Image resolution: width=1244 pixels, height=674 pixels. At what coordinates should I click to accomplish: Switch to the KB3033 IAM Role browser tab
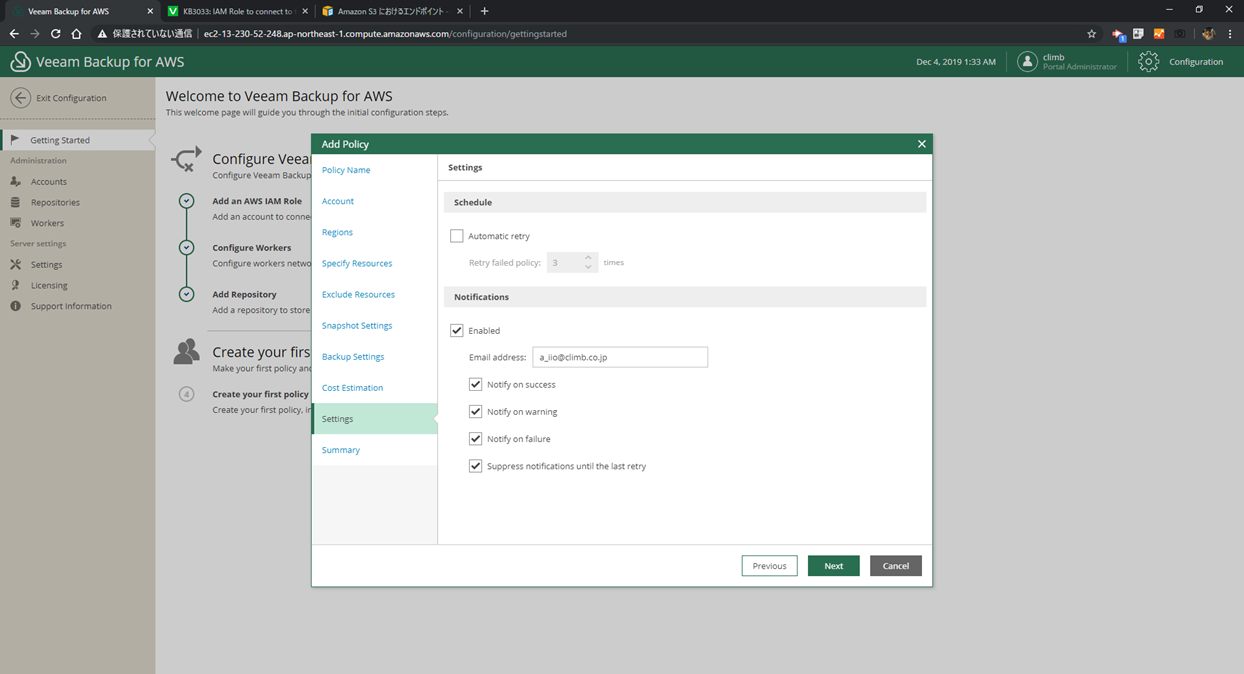[237, 11]
